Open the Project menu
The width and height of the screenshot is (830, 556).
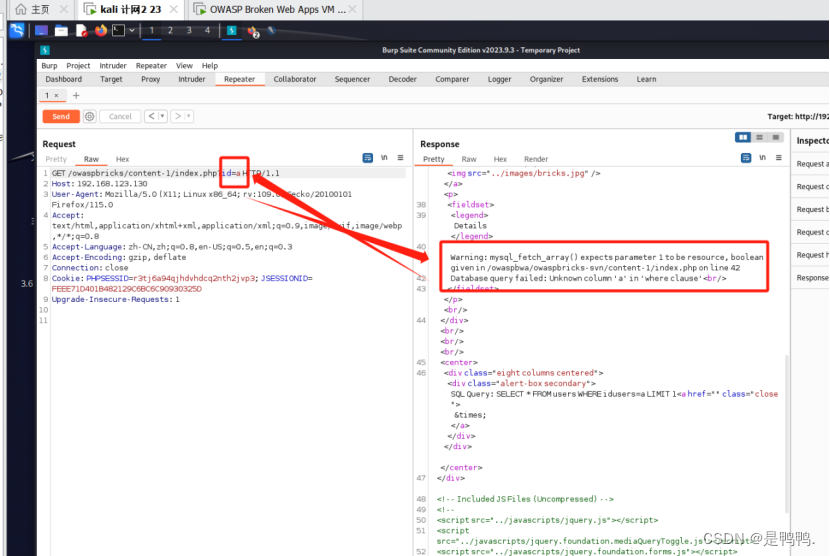(78, 66)
